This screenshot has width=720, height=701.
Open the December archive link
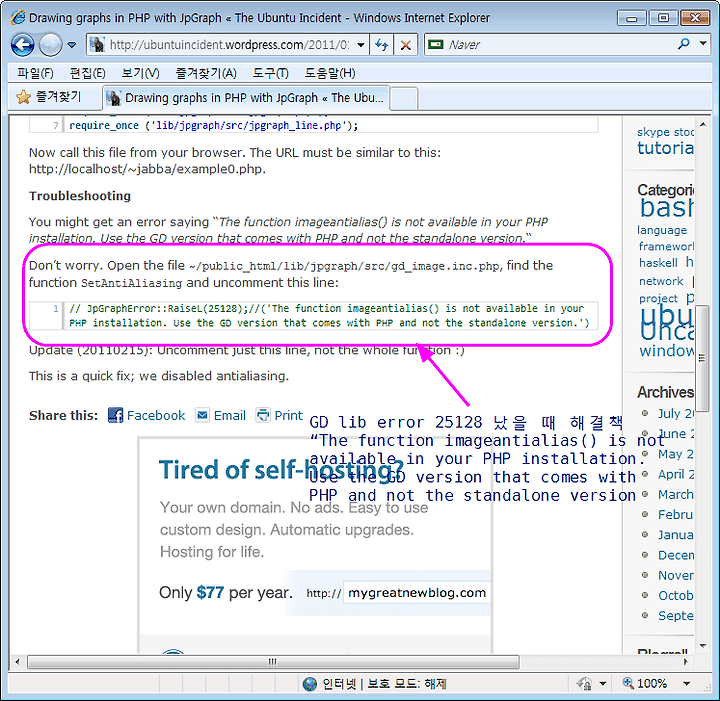coord(675,555)
